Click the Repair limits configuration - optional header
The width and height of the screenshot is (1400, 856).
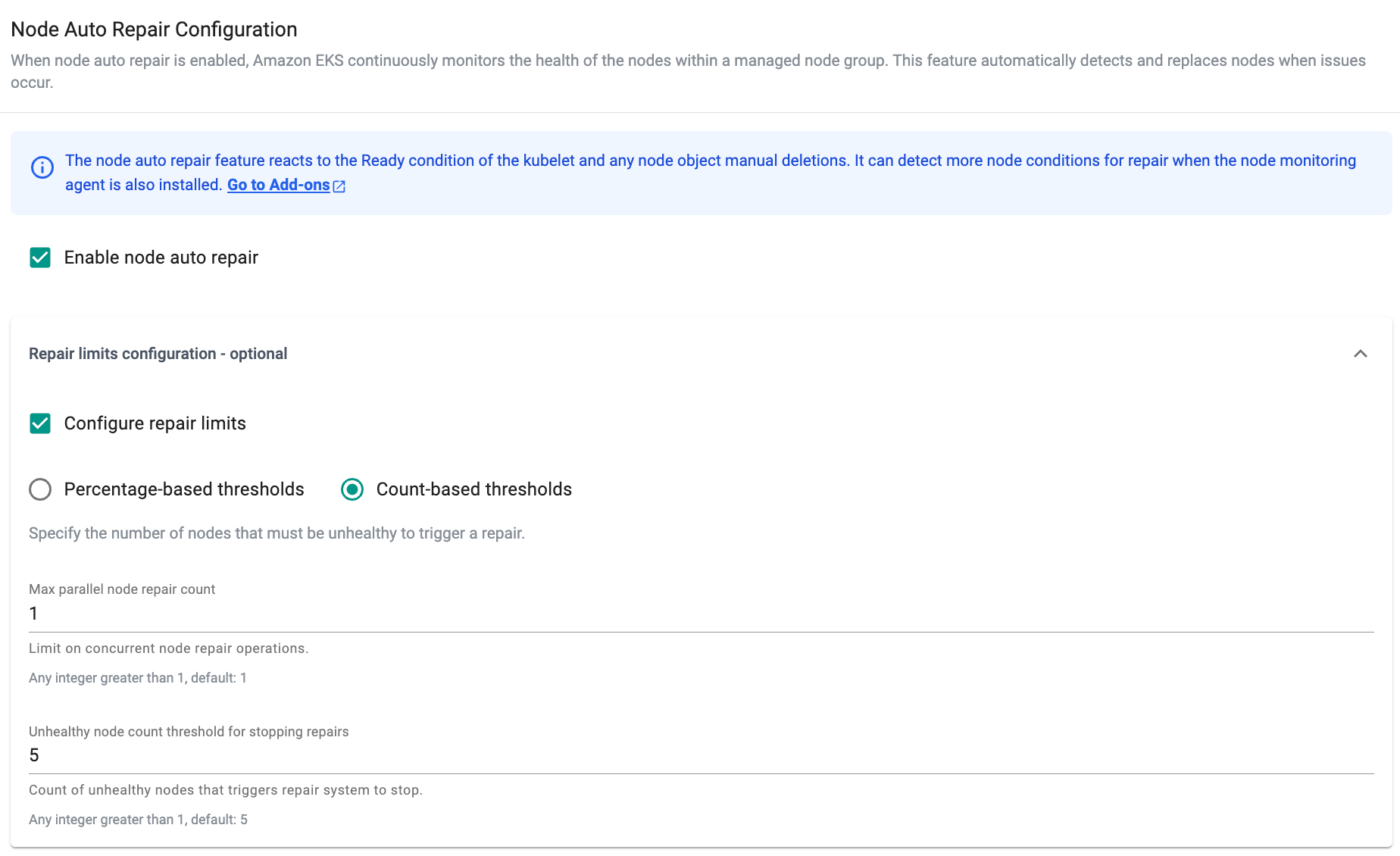tap(158, 354)
